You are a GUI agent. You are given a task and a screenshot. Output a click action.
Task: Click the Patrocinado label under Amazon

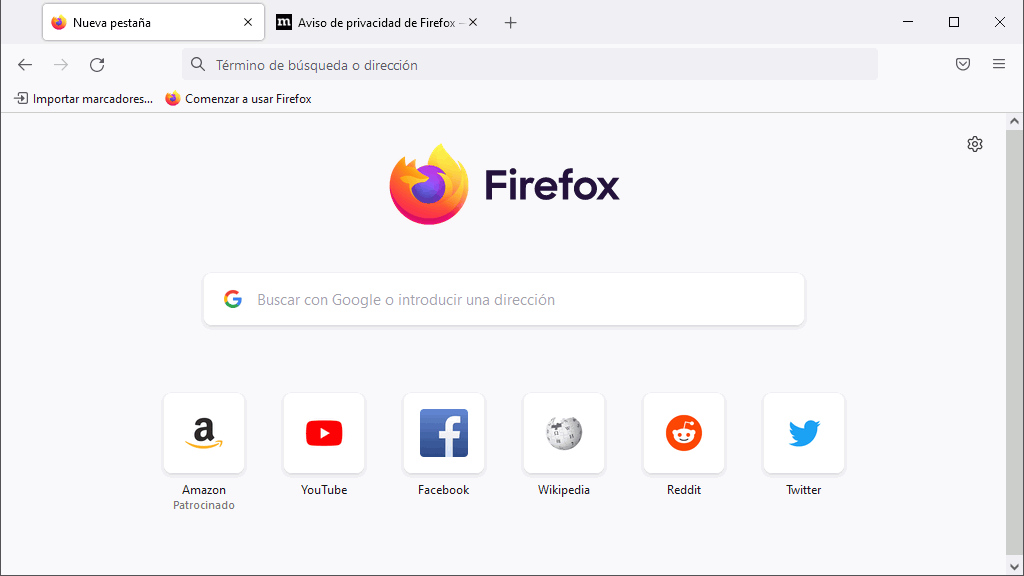pos(204,505)
